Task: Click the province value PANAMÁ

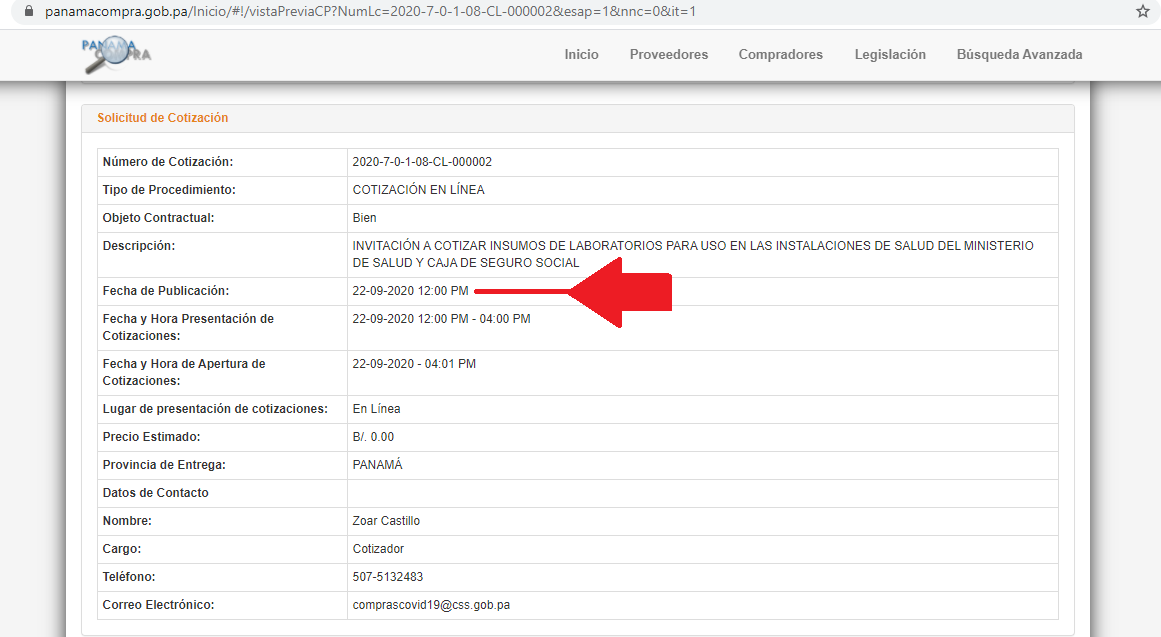Action: click(378, 464)
